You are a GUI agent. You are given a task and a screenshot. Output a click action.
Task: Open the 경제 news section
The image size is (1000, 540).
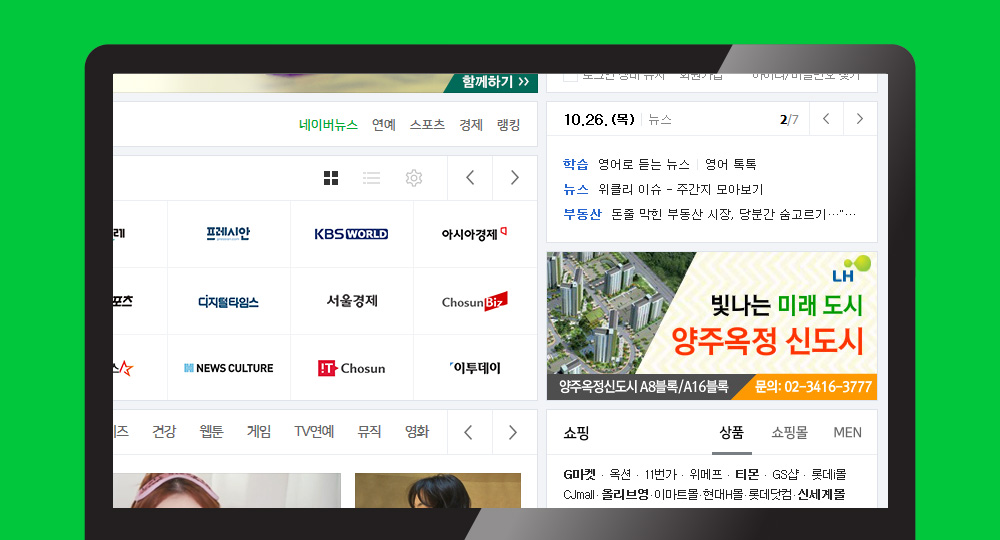[471, 125]
